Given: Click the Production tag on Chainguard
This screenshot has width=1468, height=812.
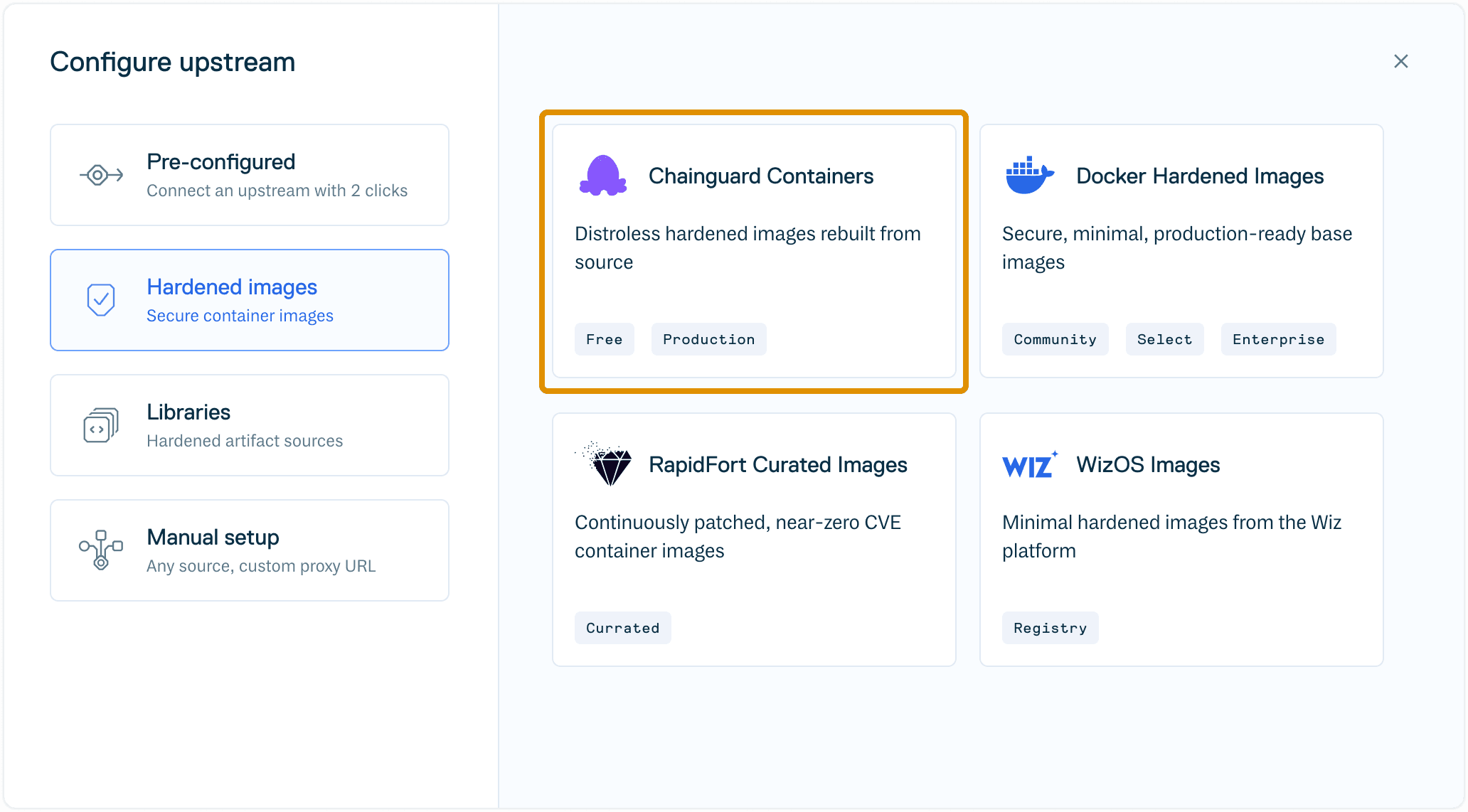Looking at the screenshot, I should click(709, 339).
